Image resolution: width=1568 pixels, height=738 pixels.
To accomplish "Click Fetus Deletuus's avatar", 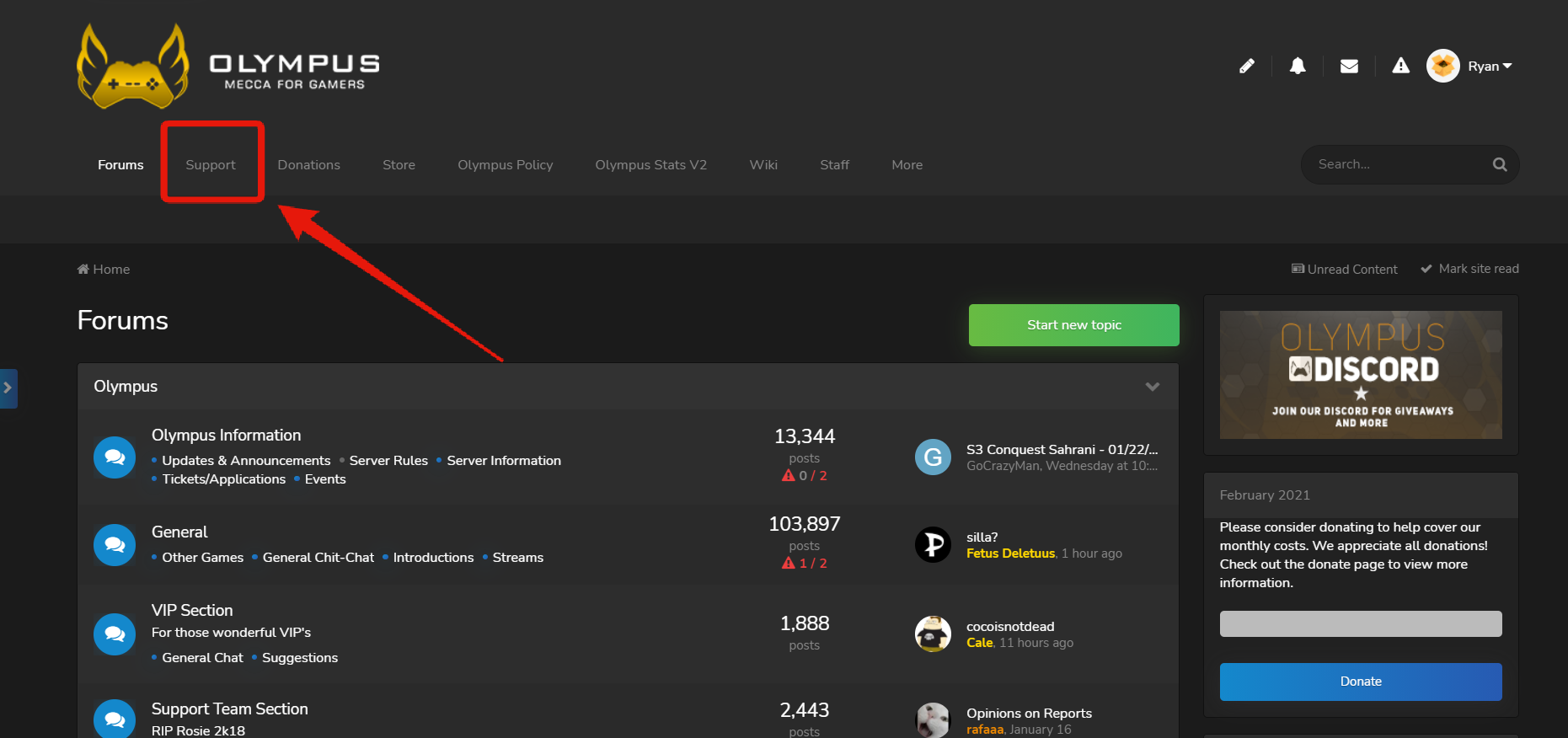I will pos(933,544).
